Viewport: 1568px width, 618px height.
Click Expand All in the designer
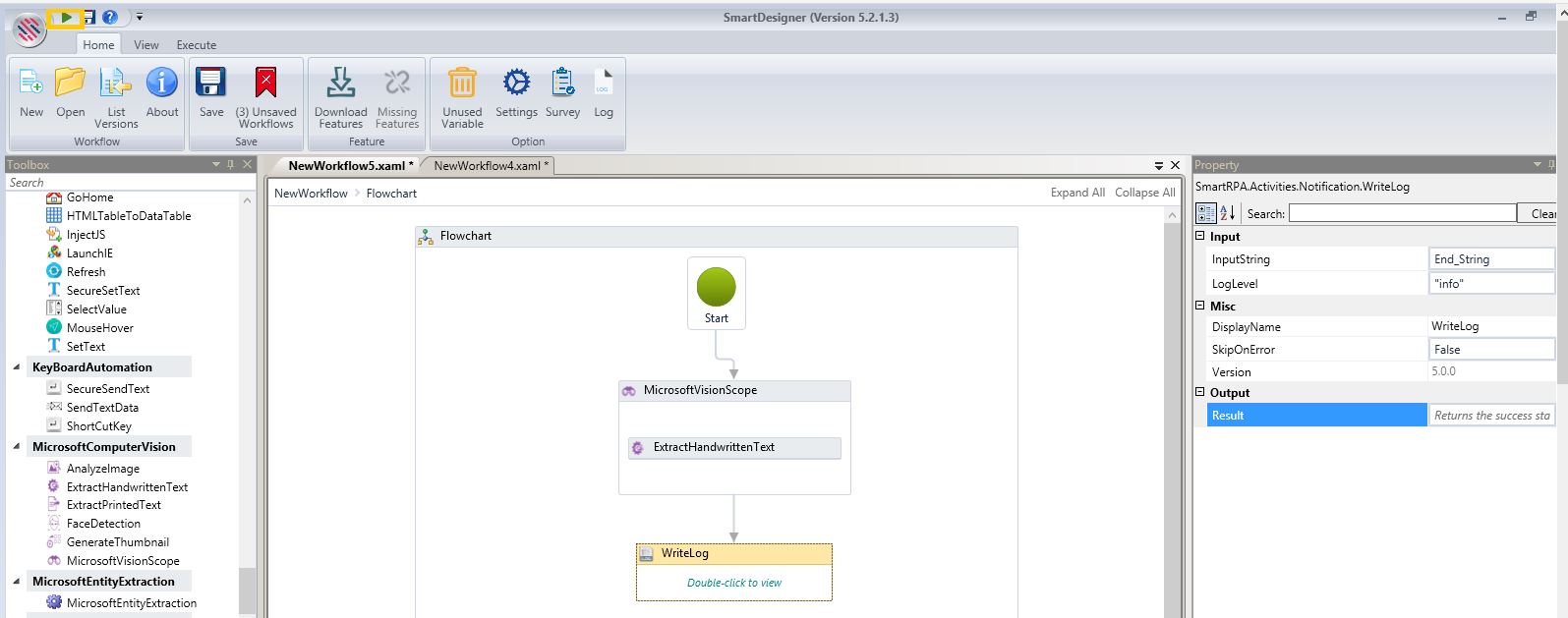tap(1077, 193)
